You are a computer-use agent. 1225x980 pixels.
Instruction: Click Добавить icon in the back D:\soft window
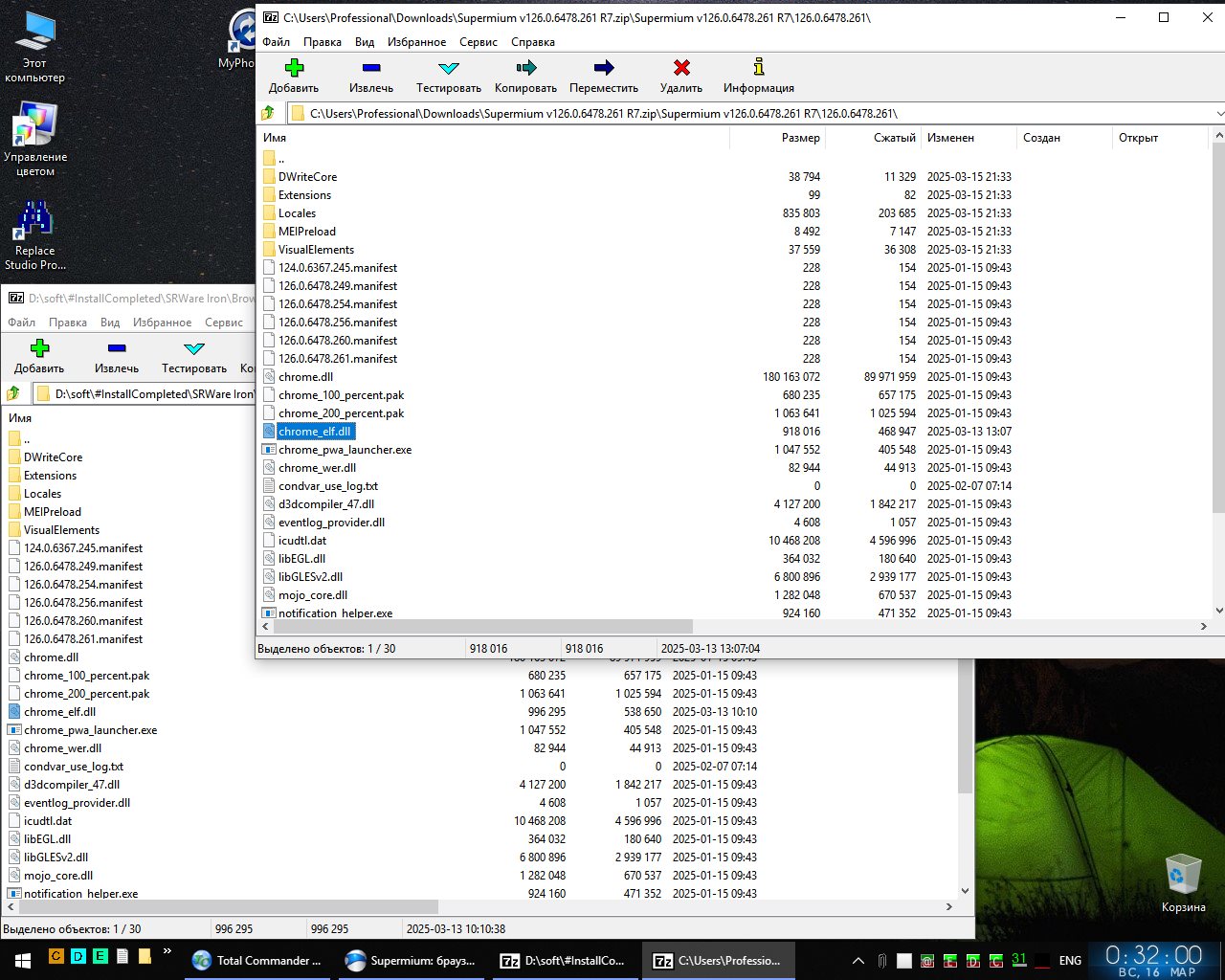pyautogui.click(x=39, y=348)
